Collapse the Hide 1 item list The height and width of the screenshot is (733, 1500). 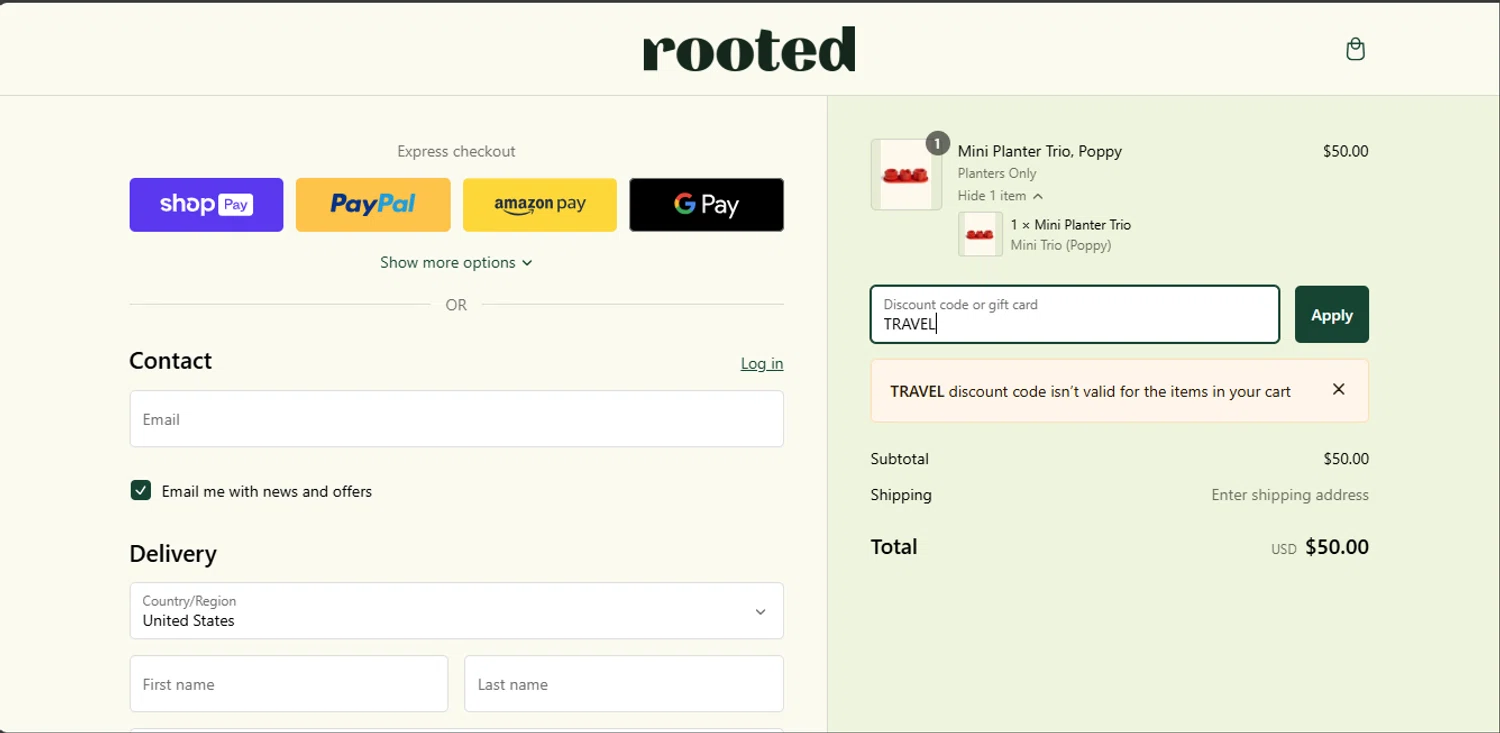(x=1000, y=196)
